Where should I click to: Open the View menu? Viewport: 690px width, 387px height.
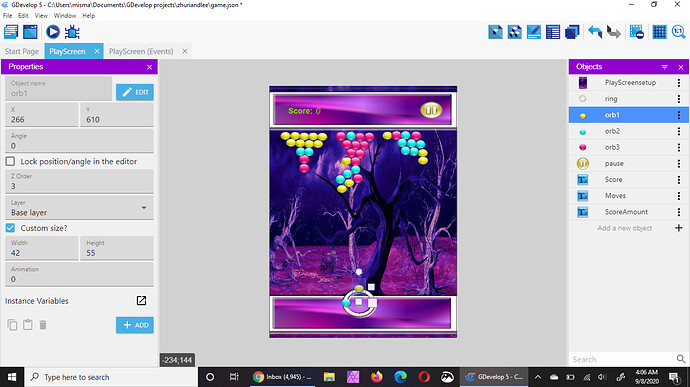[41, 15]
